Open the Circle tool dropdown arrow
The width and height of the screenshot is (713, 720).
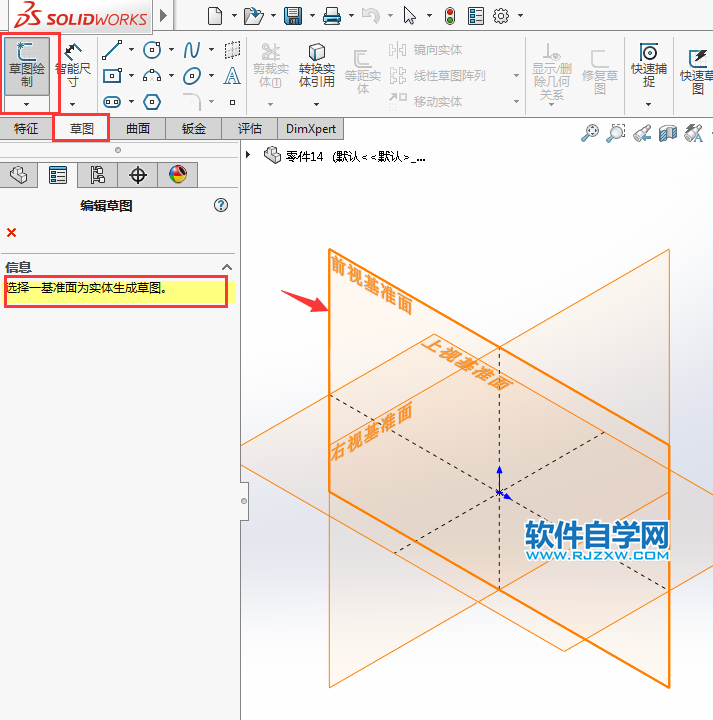click(x=171, y=50)
